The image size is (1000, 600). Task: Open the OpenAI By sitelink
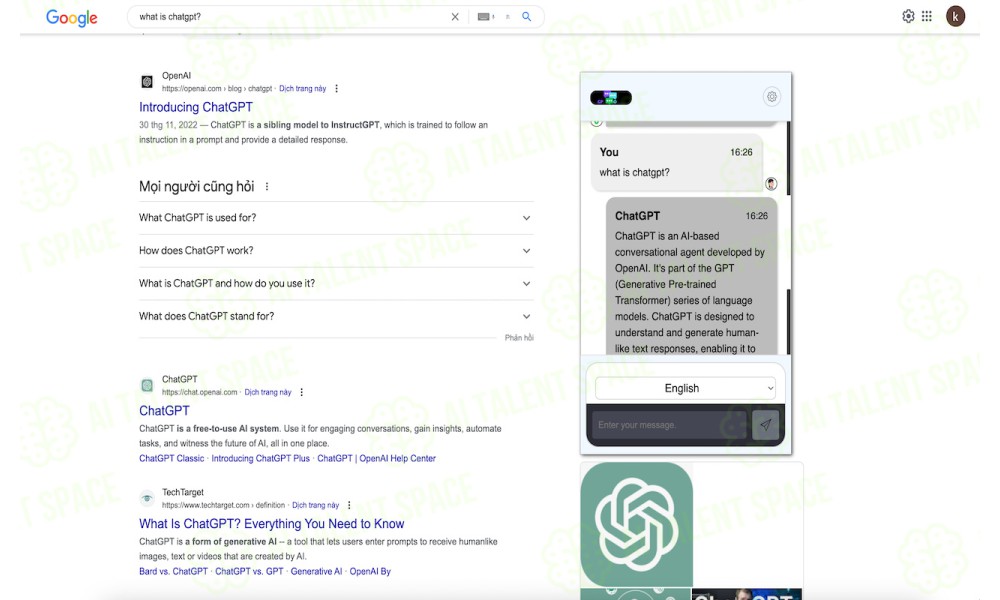tap(370, 571)
